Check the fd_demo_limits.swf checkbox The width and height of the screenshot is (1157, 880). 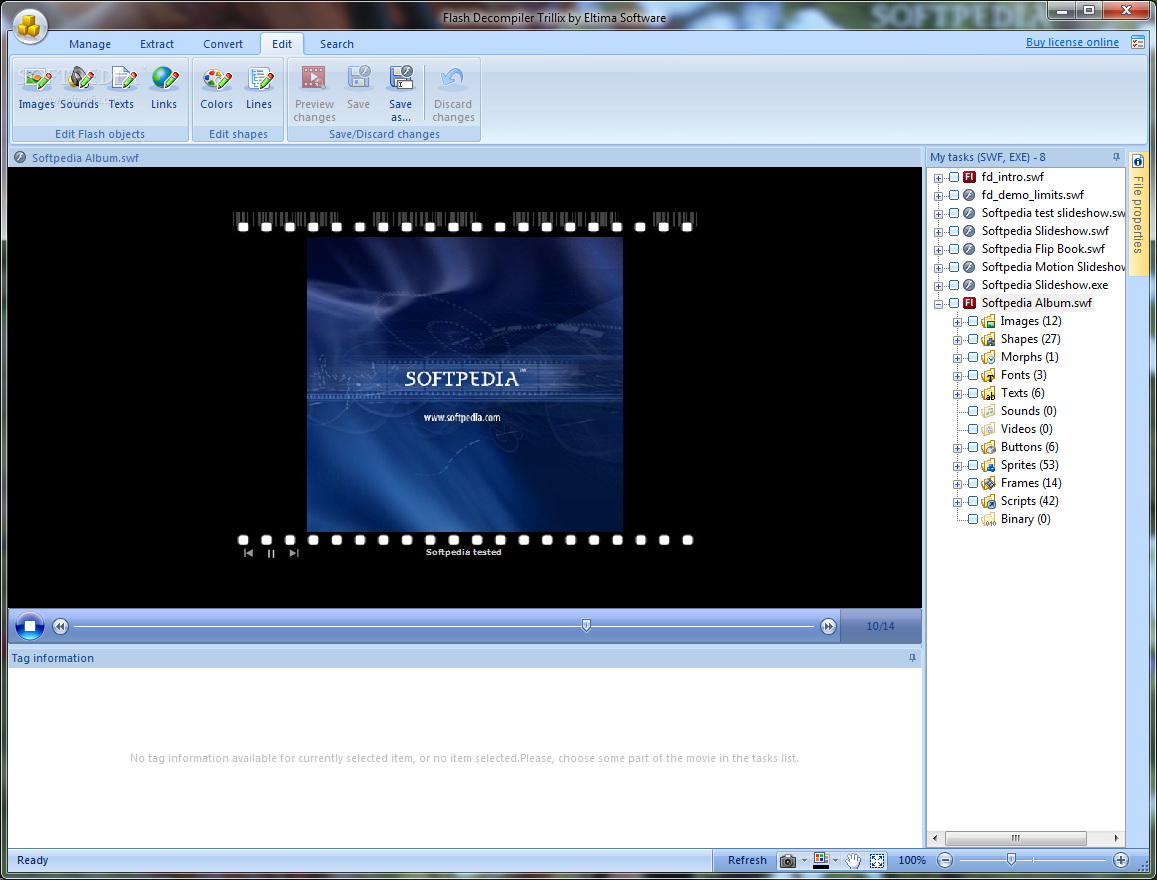954,195
